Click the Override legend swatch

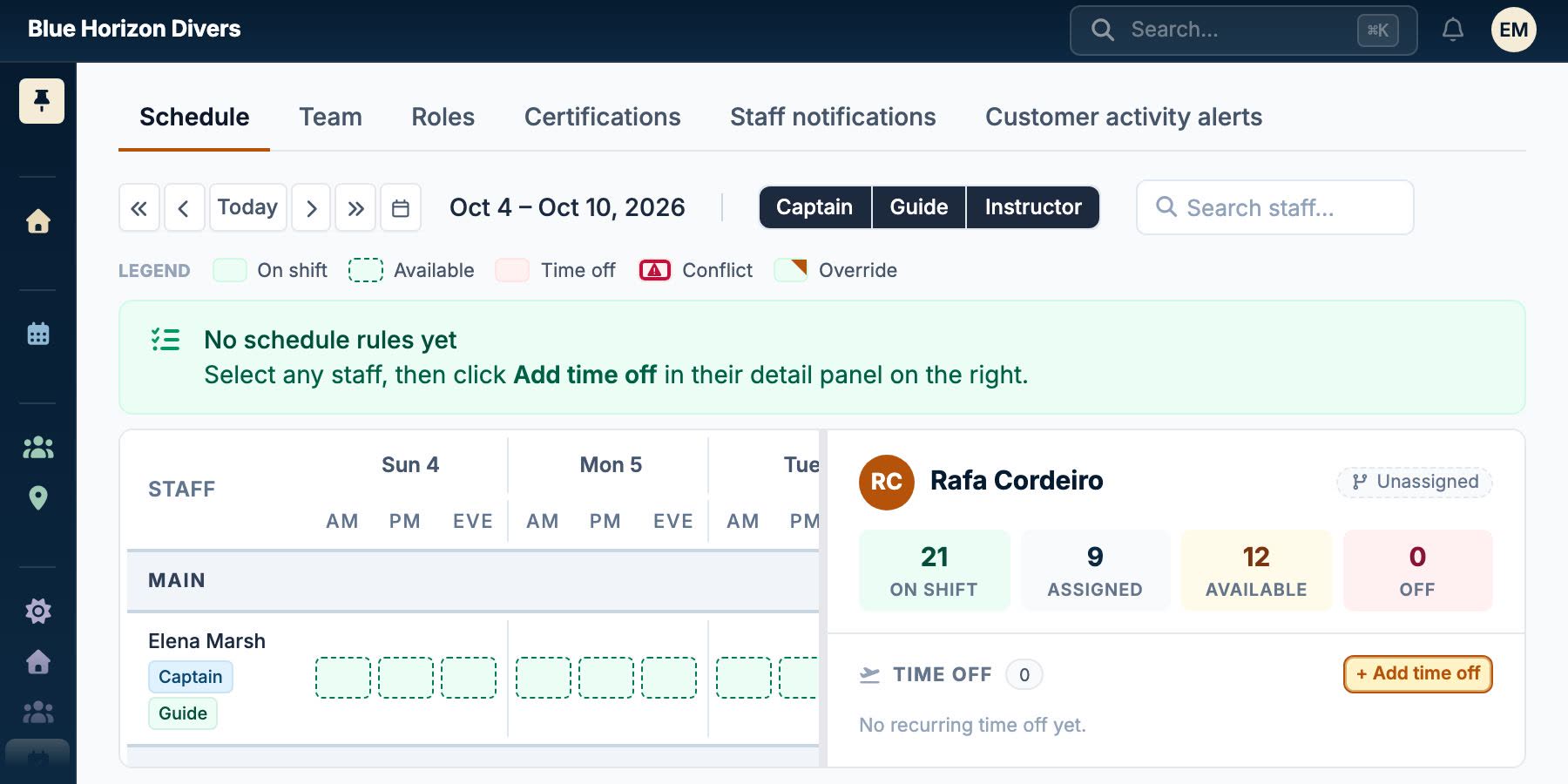point(791,270)
